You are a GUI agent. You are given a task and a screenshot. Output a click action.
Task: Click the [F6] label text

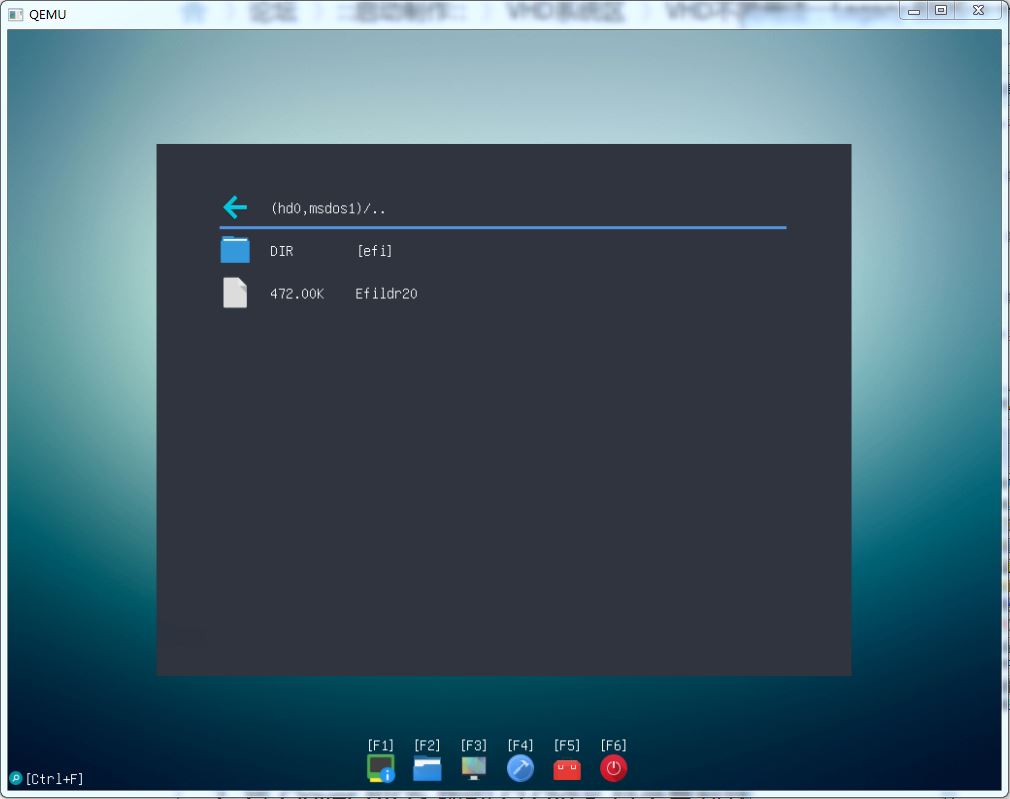coord(613,745)
